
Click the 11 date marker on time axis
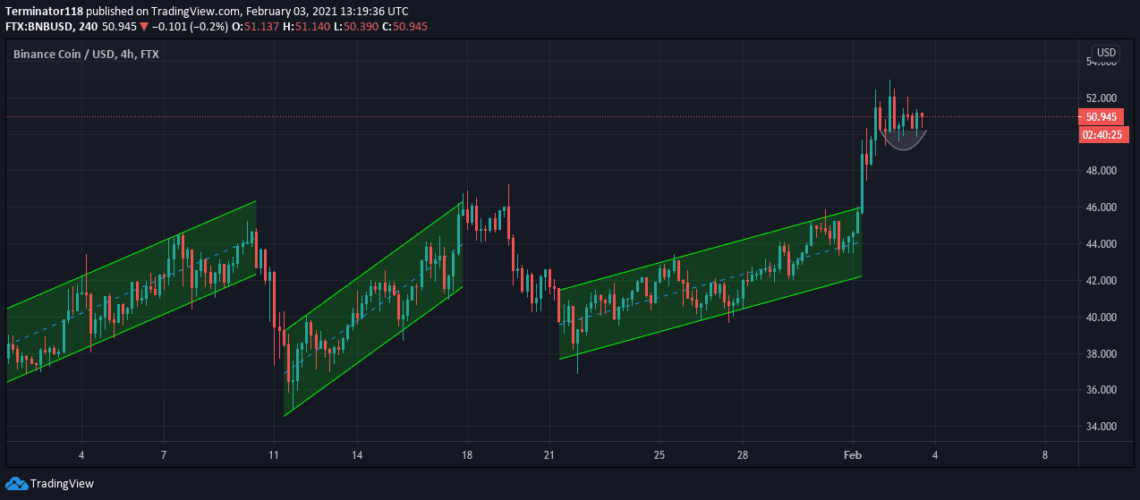pos(273,454)
